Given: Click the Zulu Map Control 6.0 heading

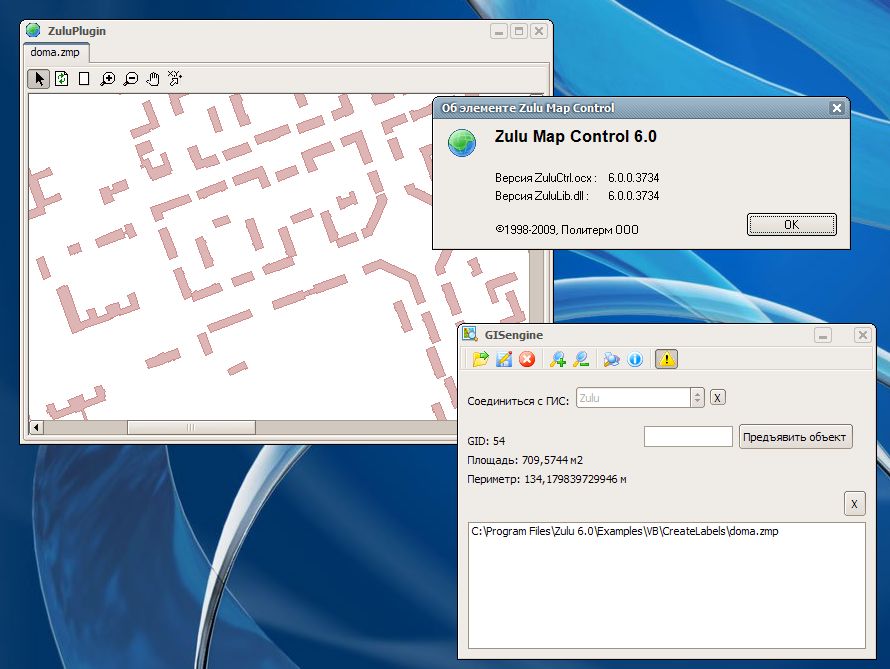Looking at the screenshot, I should 576,136.
